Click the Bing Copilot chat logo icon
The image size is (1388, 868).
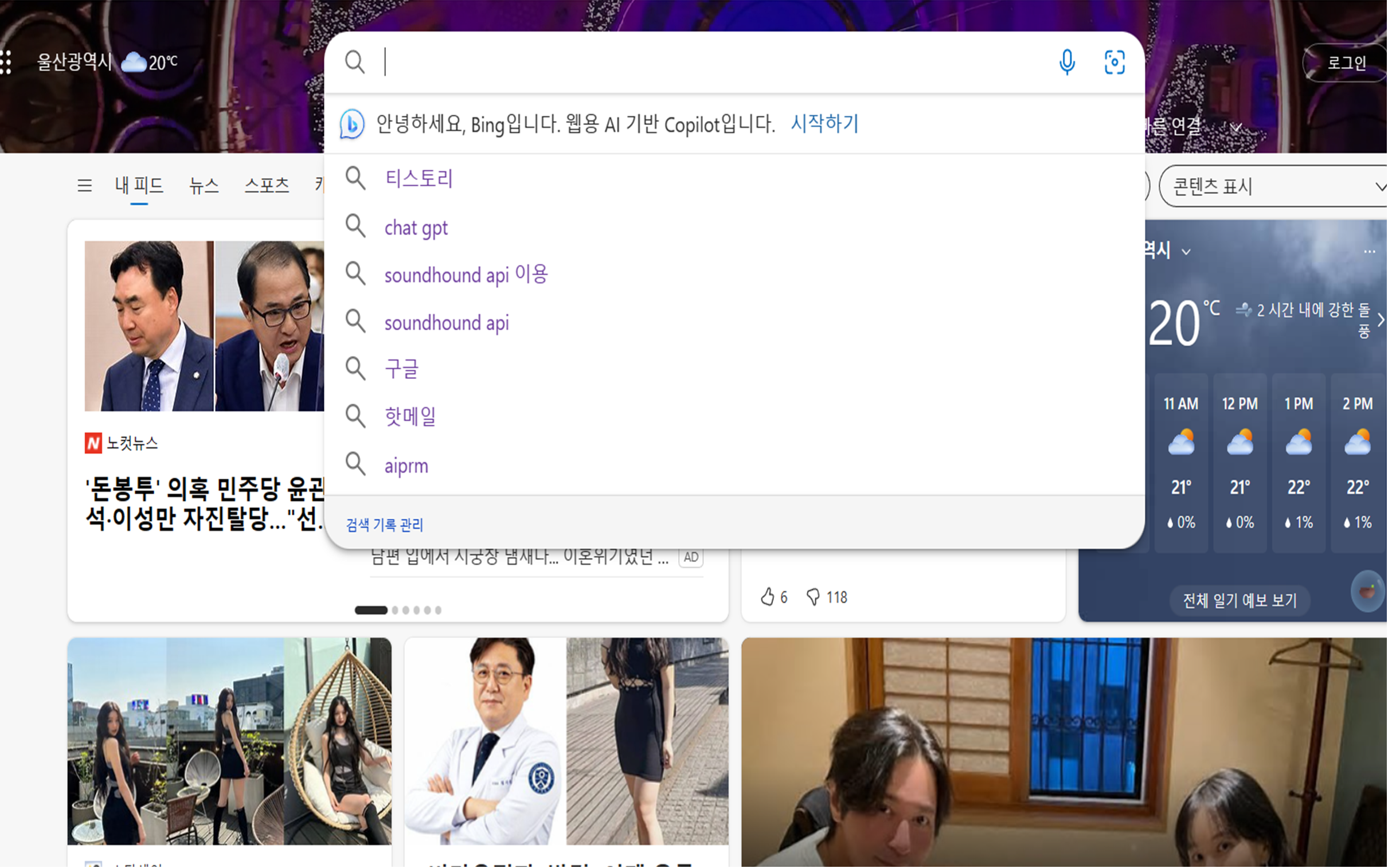[x=352, y=124]
